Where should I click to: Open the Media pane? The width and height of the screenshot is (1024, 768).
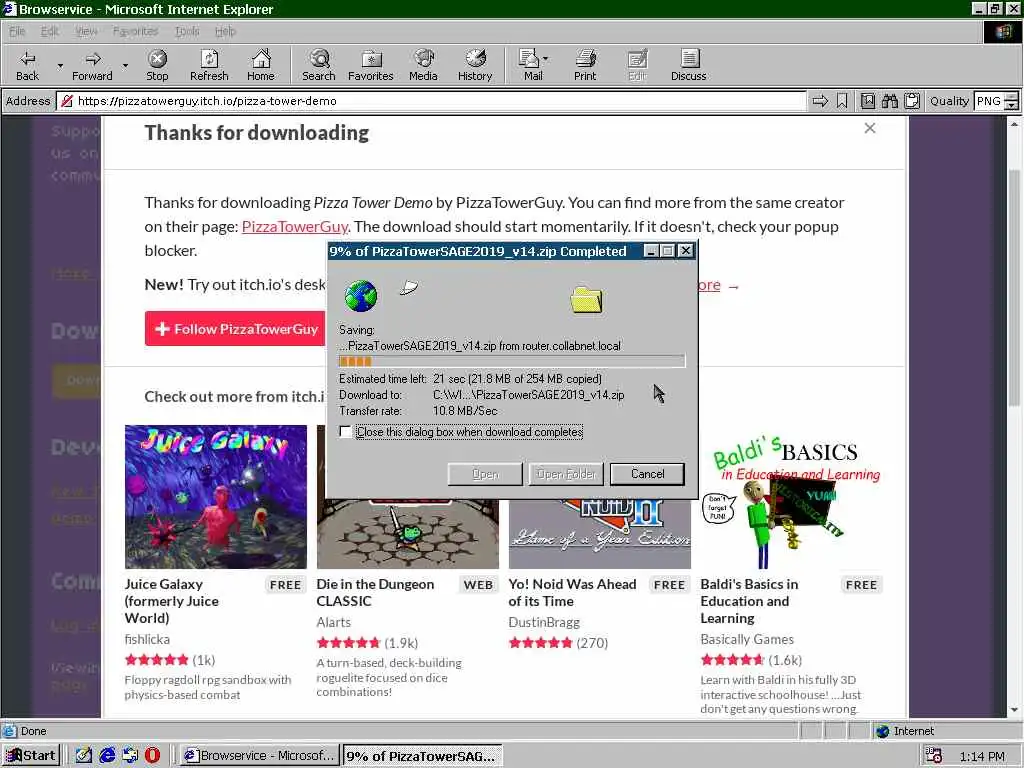coord(423,65)
